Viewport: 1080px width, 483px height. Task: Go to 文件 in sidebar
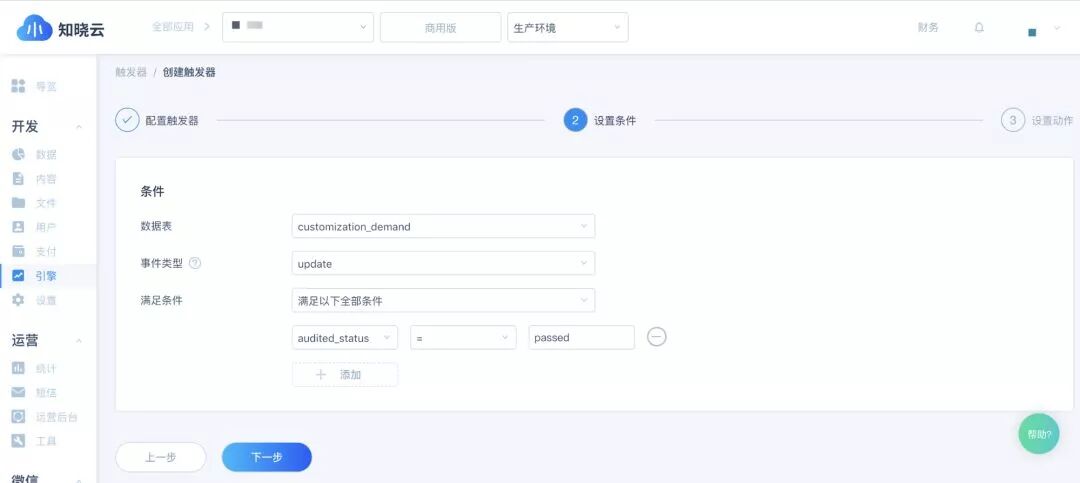46,203
